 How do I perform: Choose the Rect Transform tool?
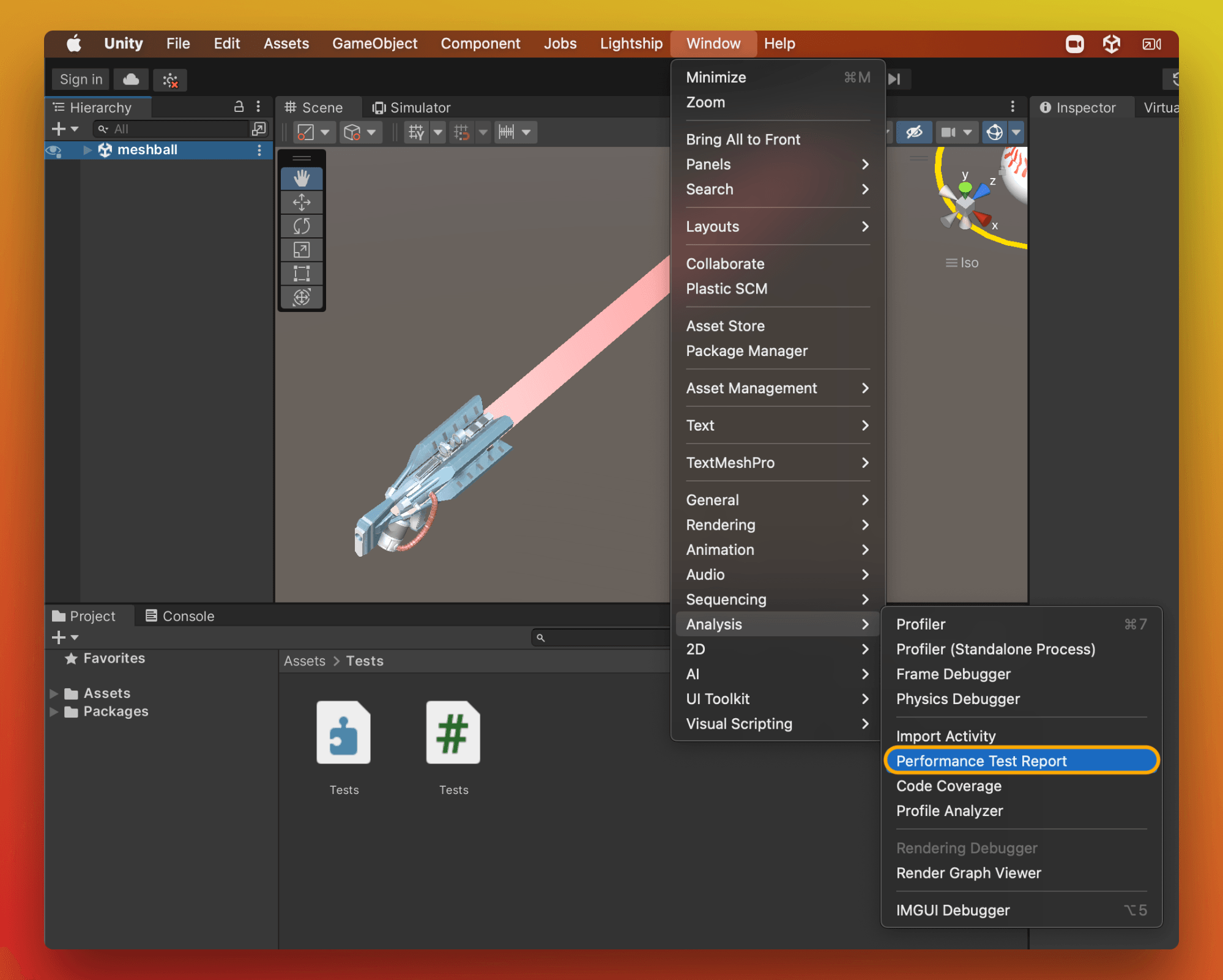301,273
